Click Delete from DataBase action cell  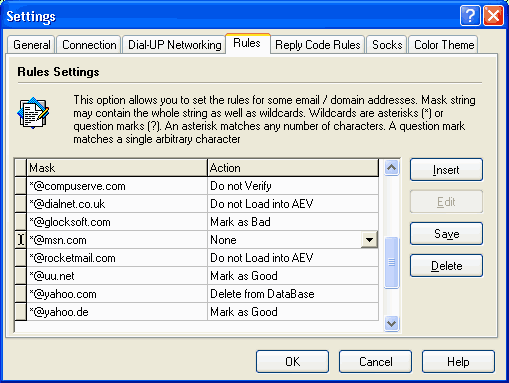point(293,294)
